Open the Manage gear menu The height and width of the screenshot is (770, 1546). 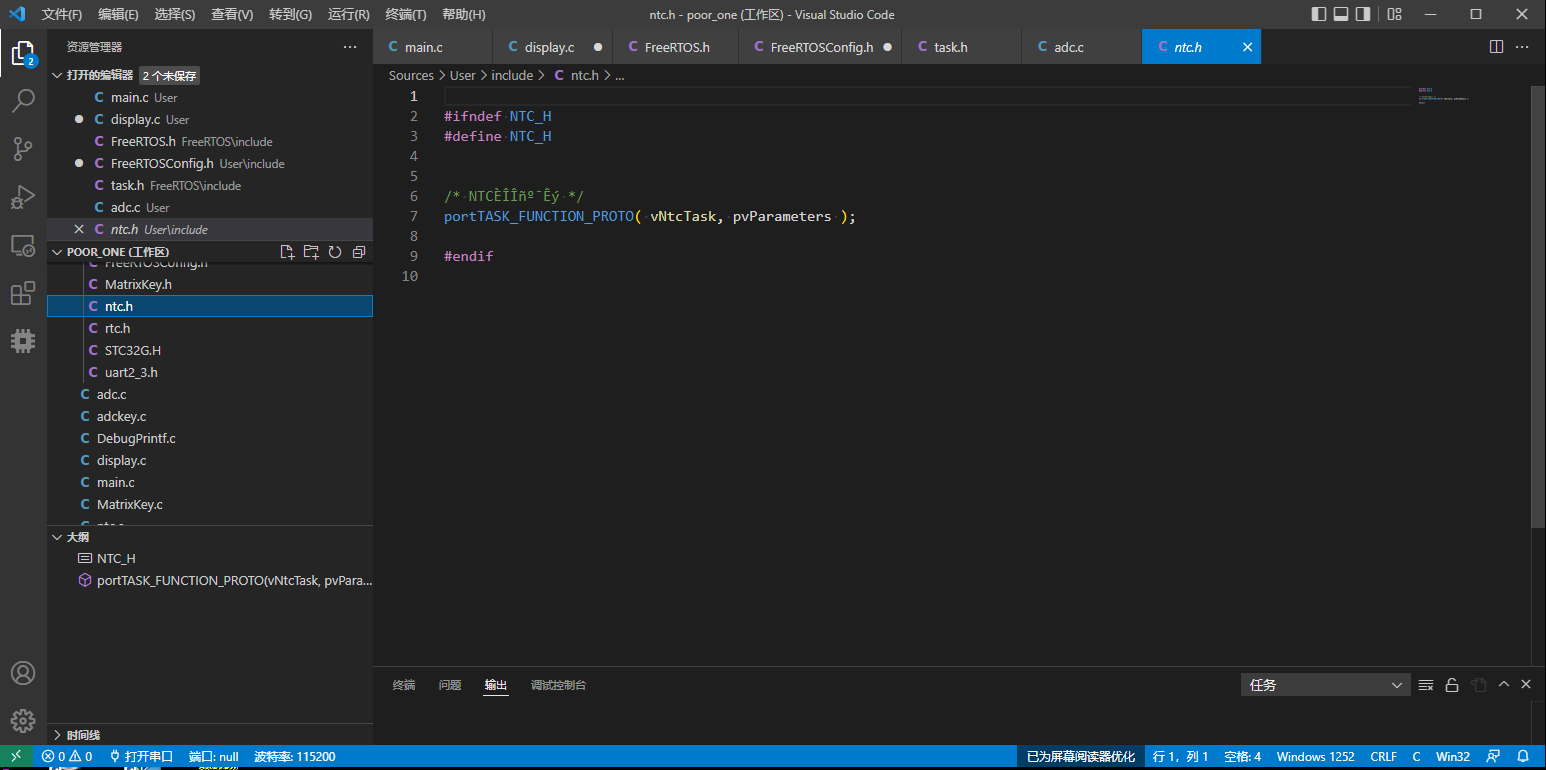(x=23, y=721)
